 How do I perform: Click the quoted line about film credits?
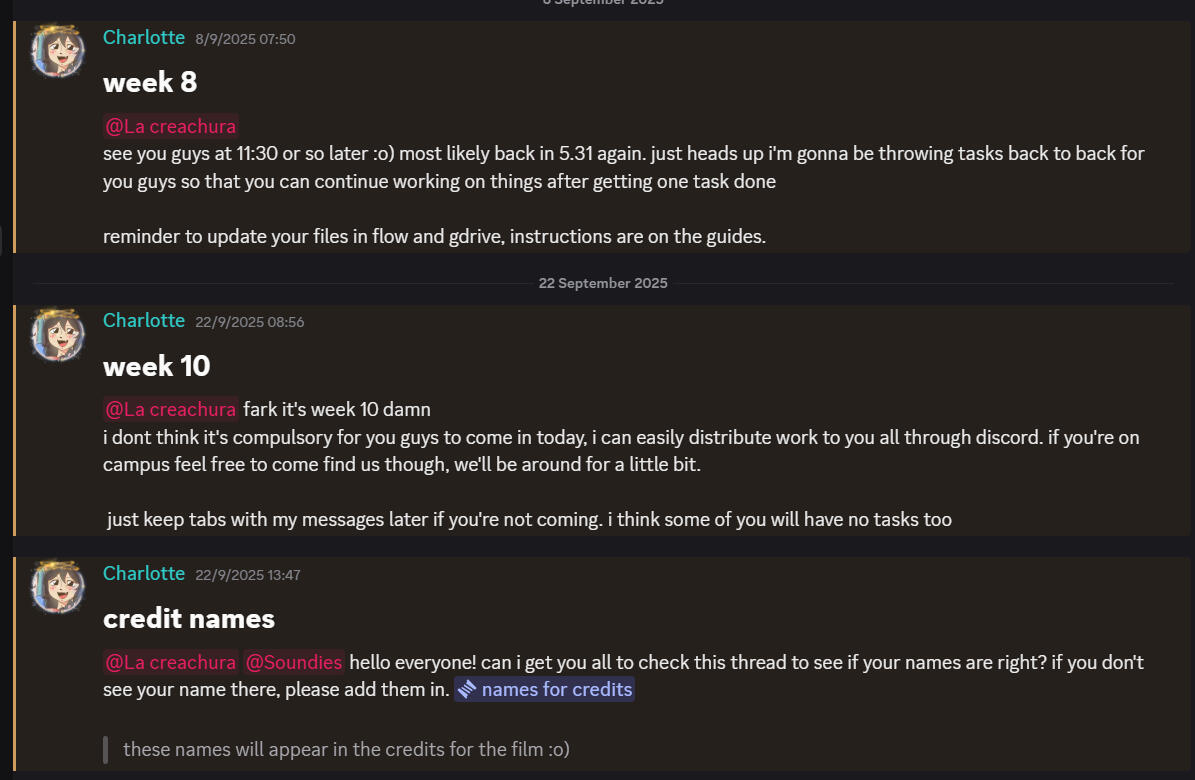346,749
